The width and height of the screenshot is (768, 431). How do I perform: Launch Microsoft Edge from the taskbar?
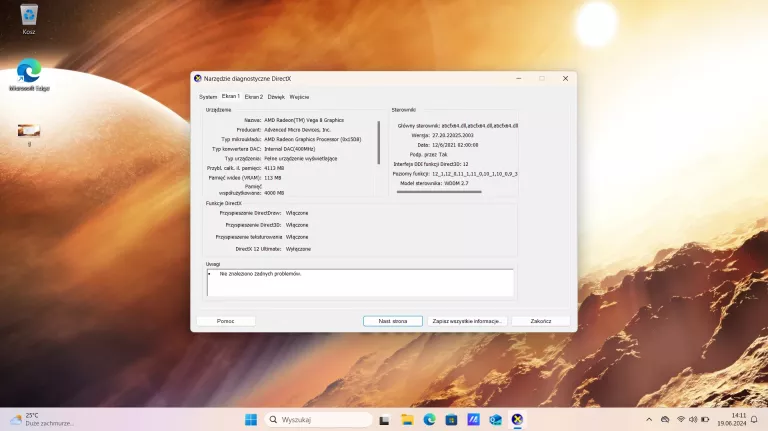(x=429, y=419)
